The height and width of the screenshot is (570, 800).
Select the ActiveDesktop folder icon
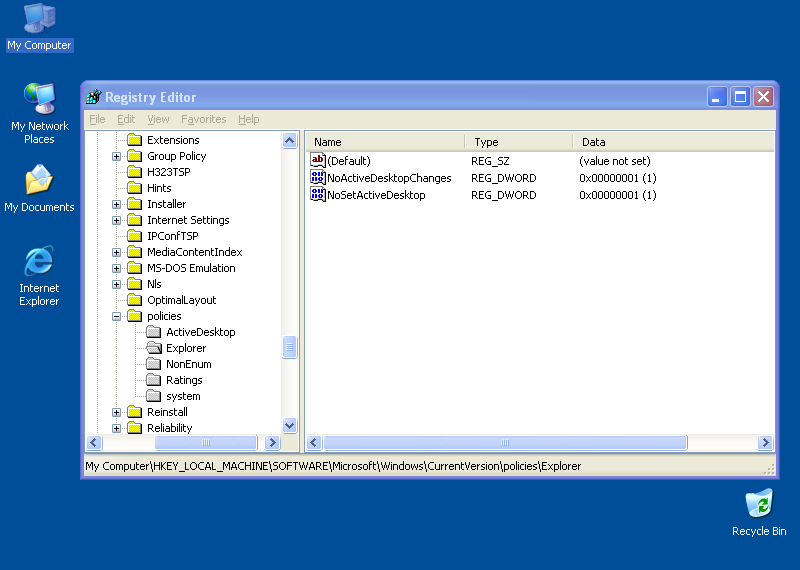point(154,332)
